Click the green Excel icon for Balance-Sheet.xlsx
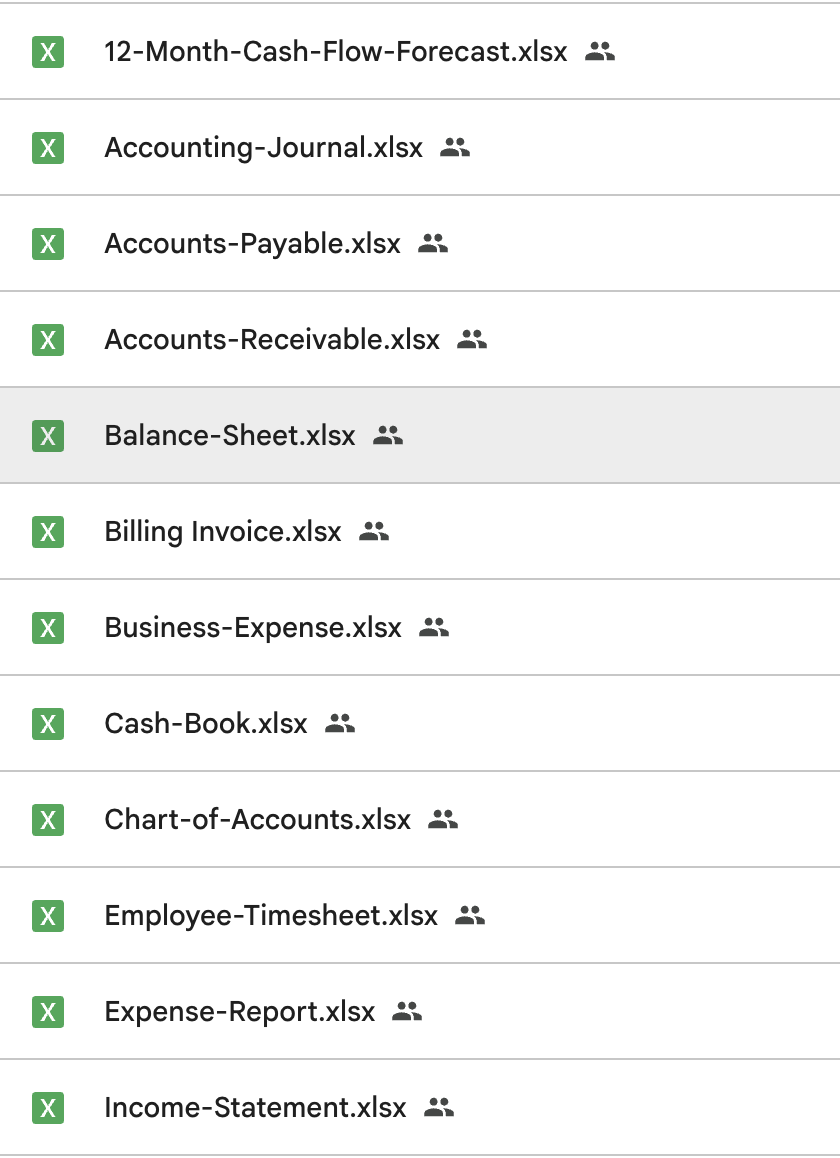 [x=47, y=436]
